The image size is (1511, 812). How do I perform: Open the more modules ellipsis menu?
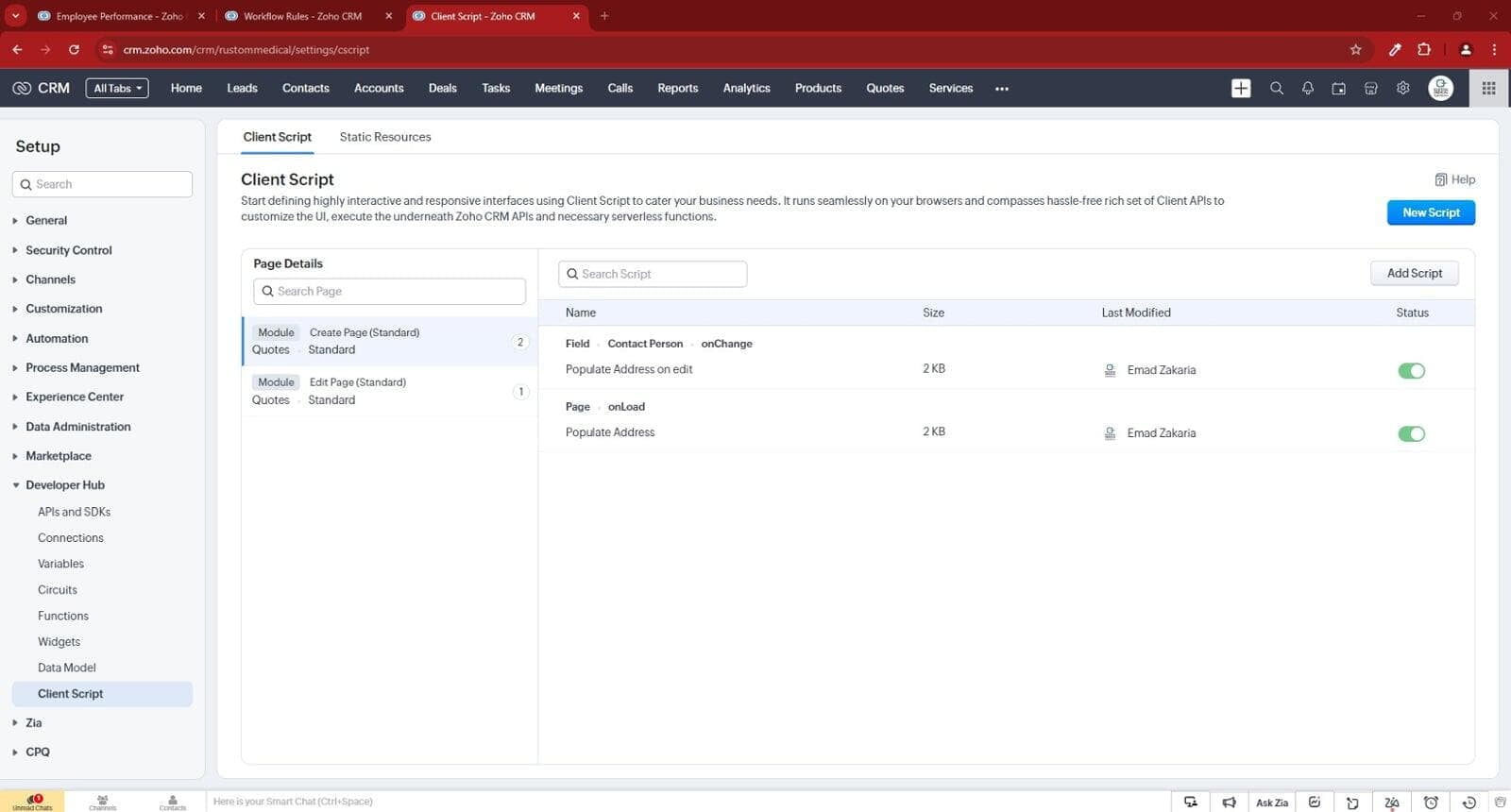(x=1002, y=89)
